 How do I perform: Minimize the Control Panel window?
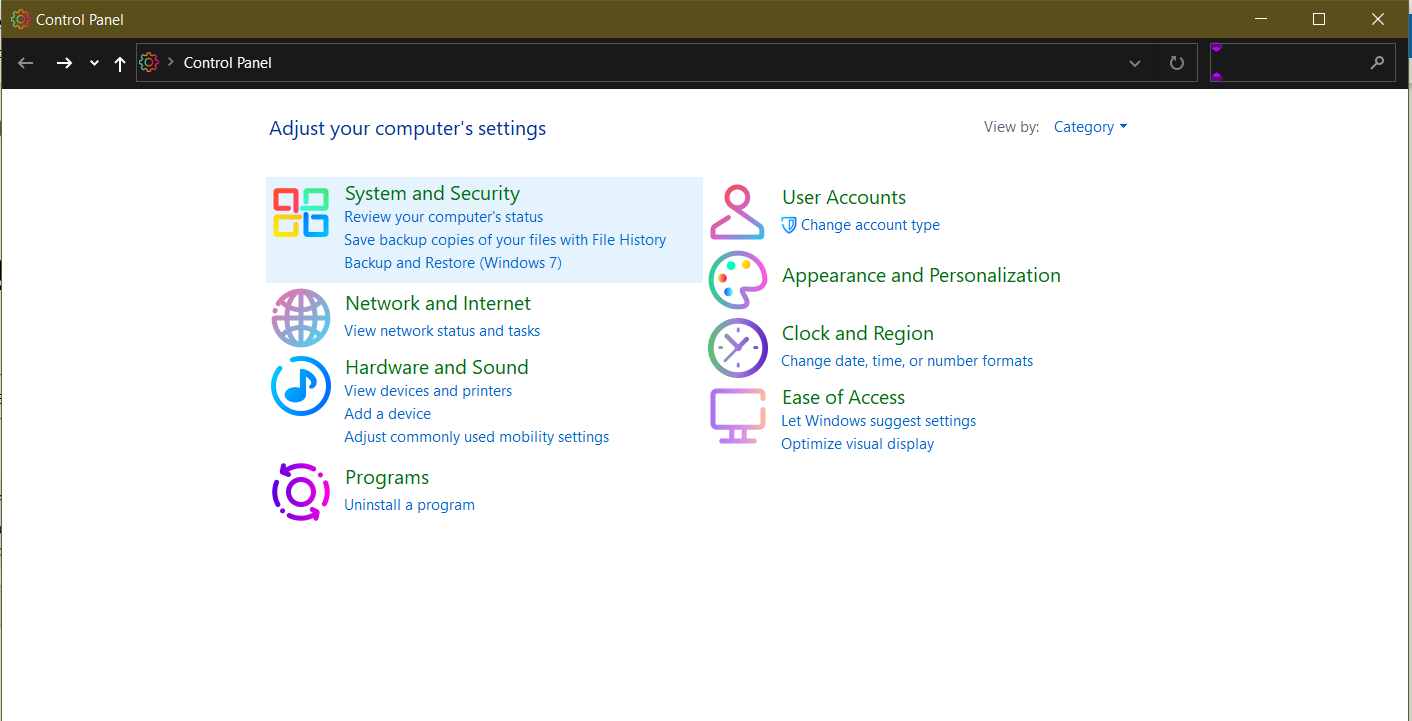[1263, 19]
